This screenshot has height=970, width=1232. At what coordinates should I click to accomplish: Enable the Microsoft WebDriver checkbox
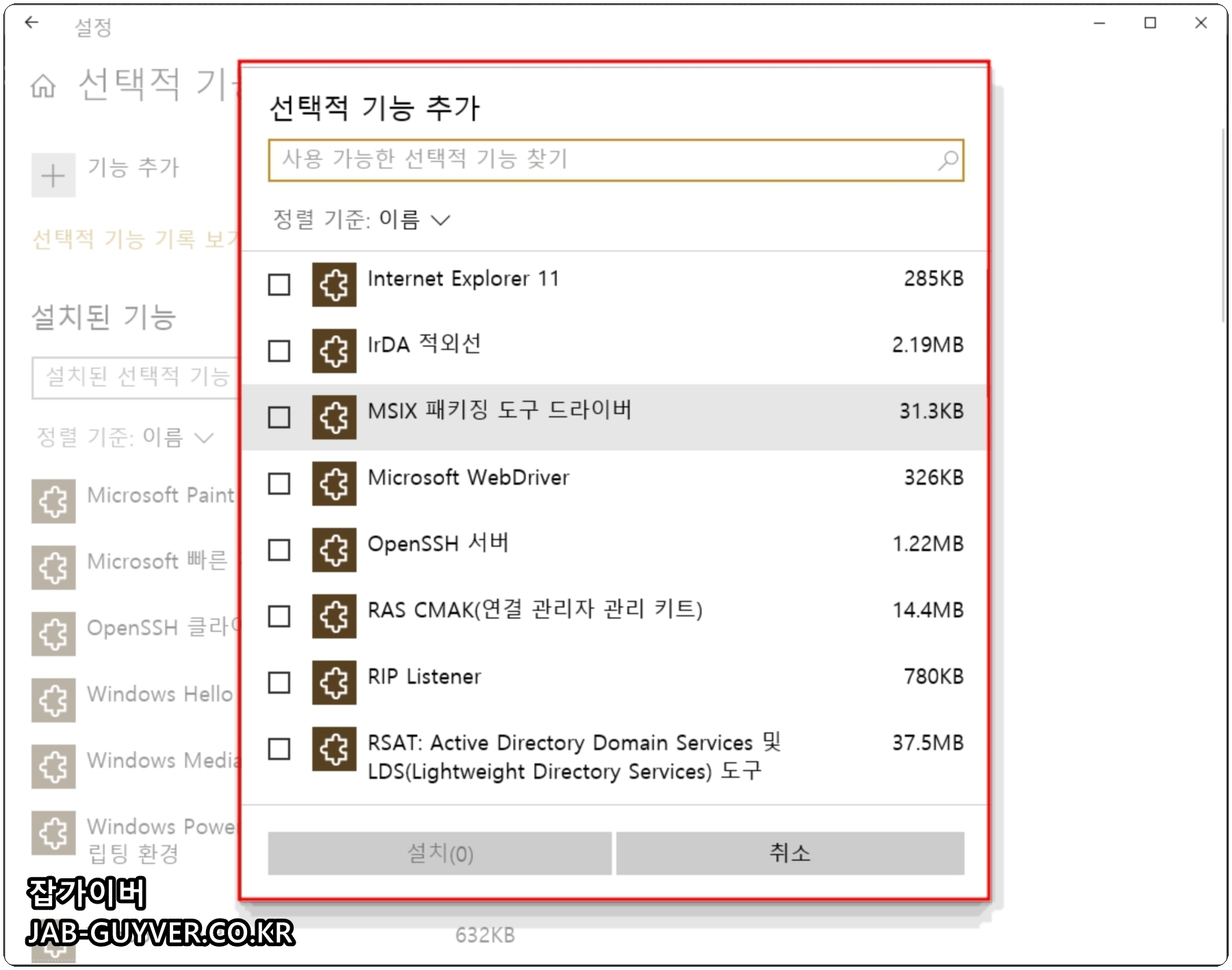tap(279, 483)
